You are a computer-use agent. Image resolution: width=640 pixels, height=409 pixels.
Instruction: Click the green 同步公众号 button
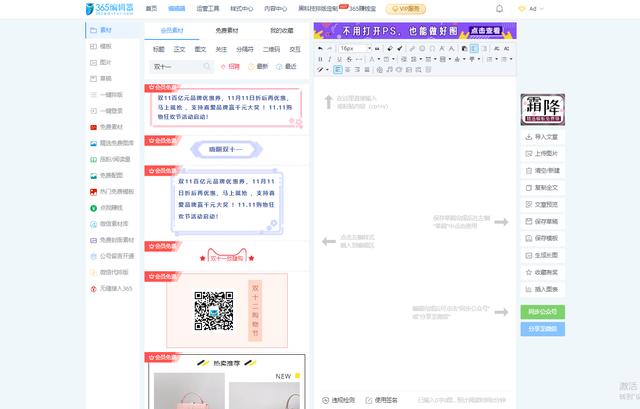point(542,312)
